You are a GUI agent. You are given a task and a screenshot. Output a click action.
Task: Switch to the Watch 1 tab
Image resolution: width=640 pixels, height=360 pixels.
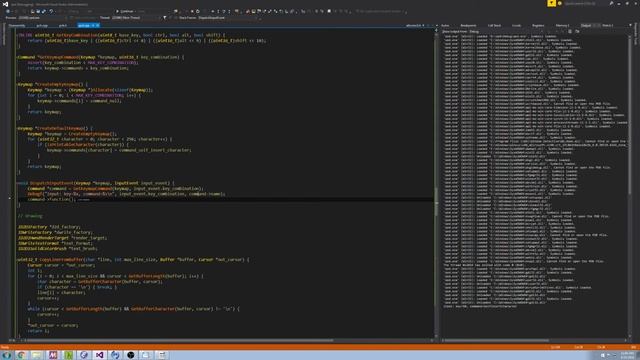(x=608, y=25)
